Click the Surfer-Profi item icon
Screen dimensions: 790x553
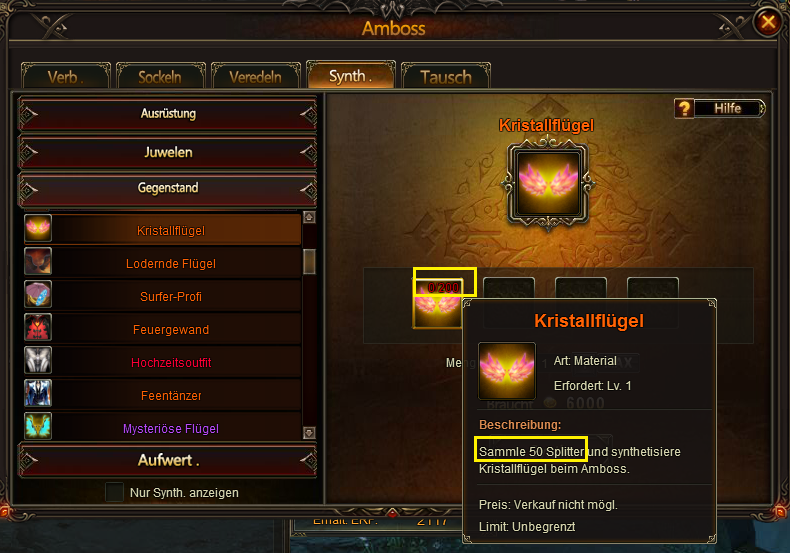pyautogui.click(x=38, y=294)
